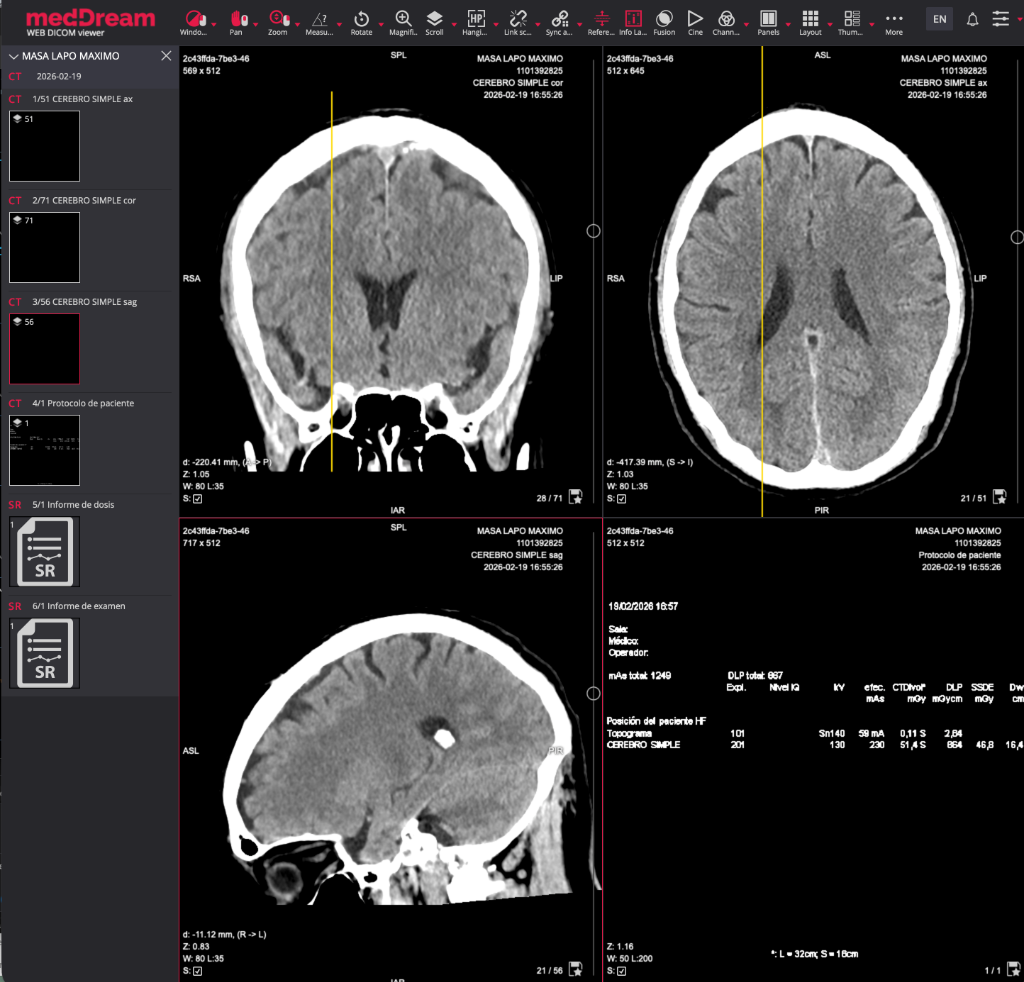Save axial viewport key image
Screen dimensions: 1024x982
[x=999, y=497]
